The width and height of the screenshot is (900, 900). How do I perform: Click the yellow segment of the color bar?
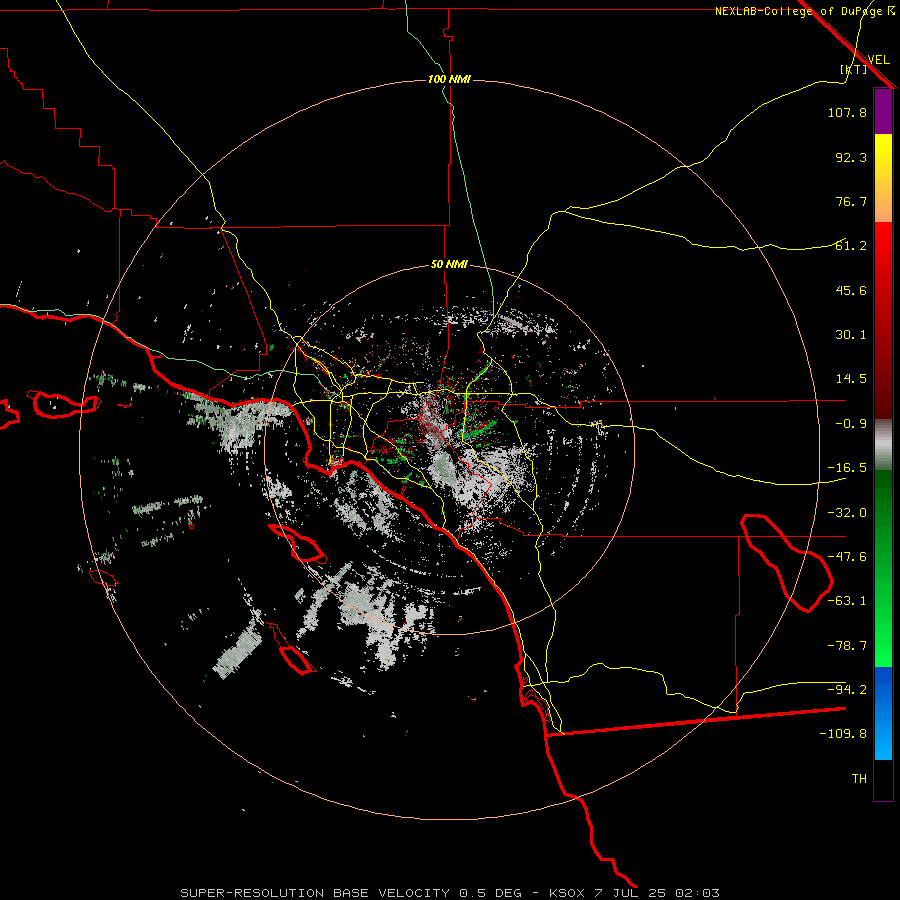(x=883, y=178)
